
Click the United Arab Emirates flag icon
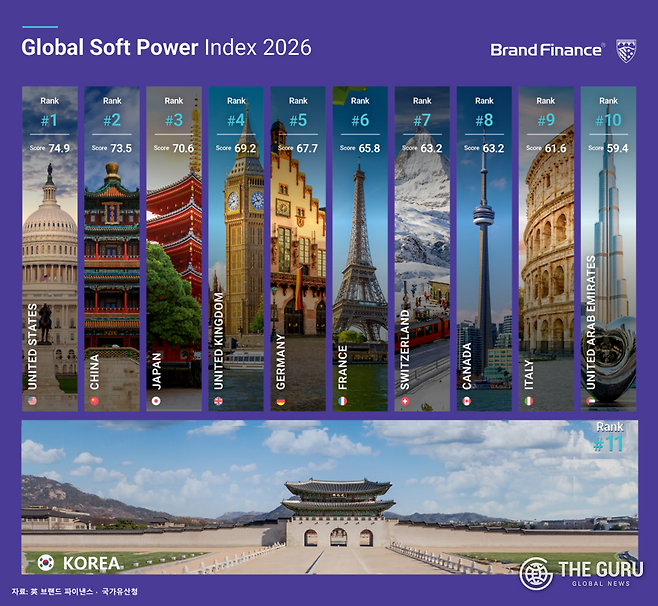point(591,401)
